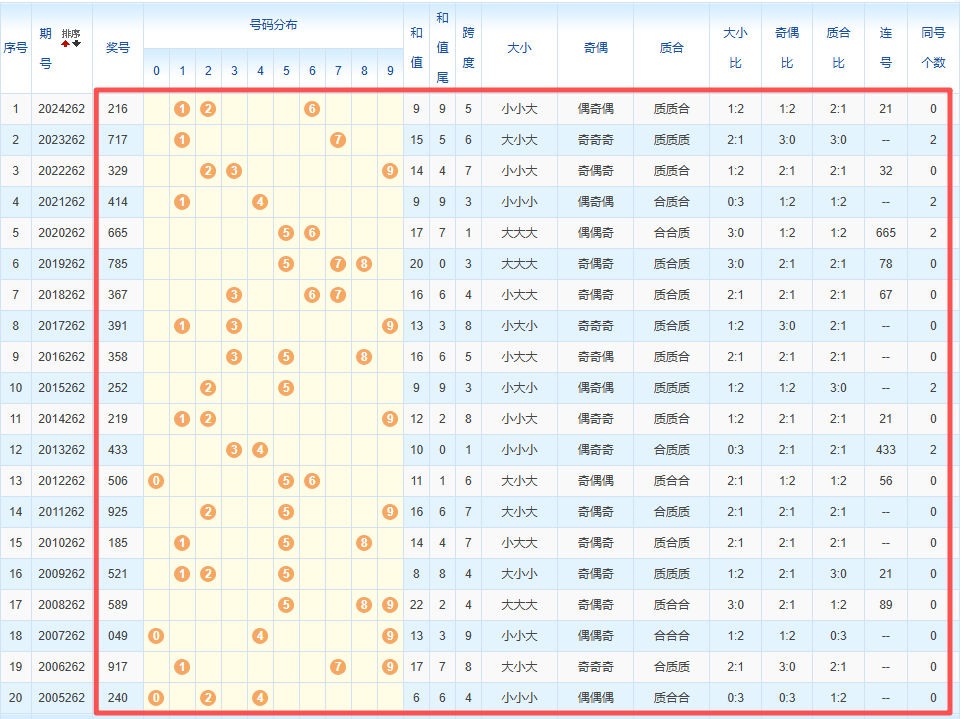Click orange ball 9 in row 2007262
964x719 pixels.
[x=390, y=636]
